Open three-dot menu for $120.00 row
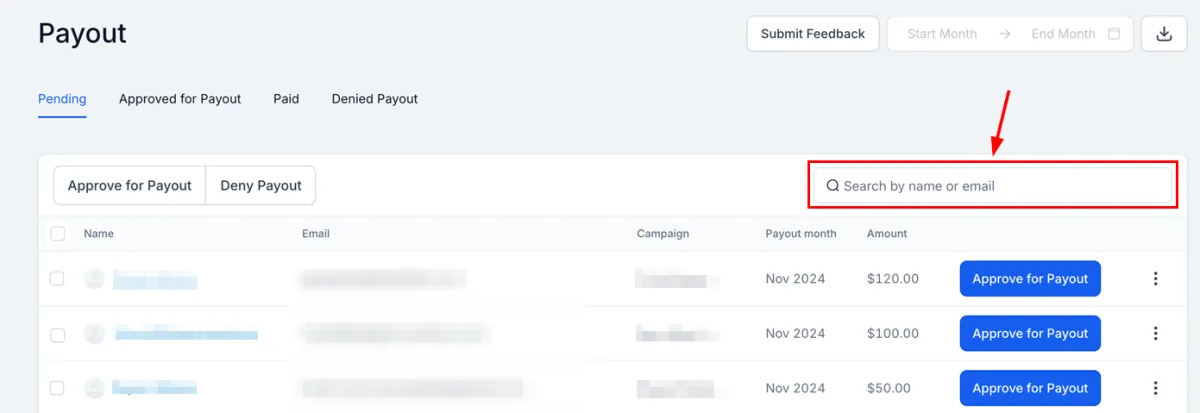 click(1155, 279)
